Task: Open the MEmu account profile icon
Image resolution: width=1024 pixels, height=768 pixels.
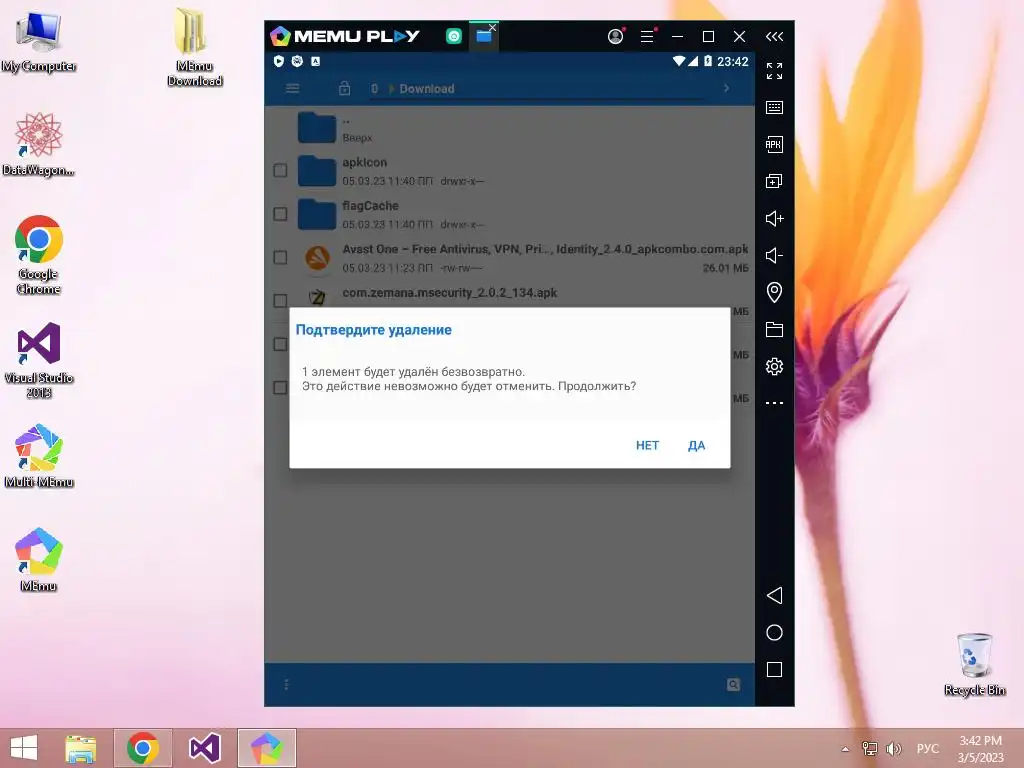Action: 616,37
